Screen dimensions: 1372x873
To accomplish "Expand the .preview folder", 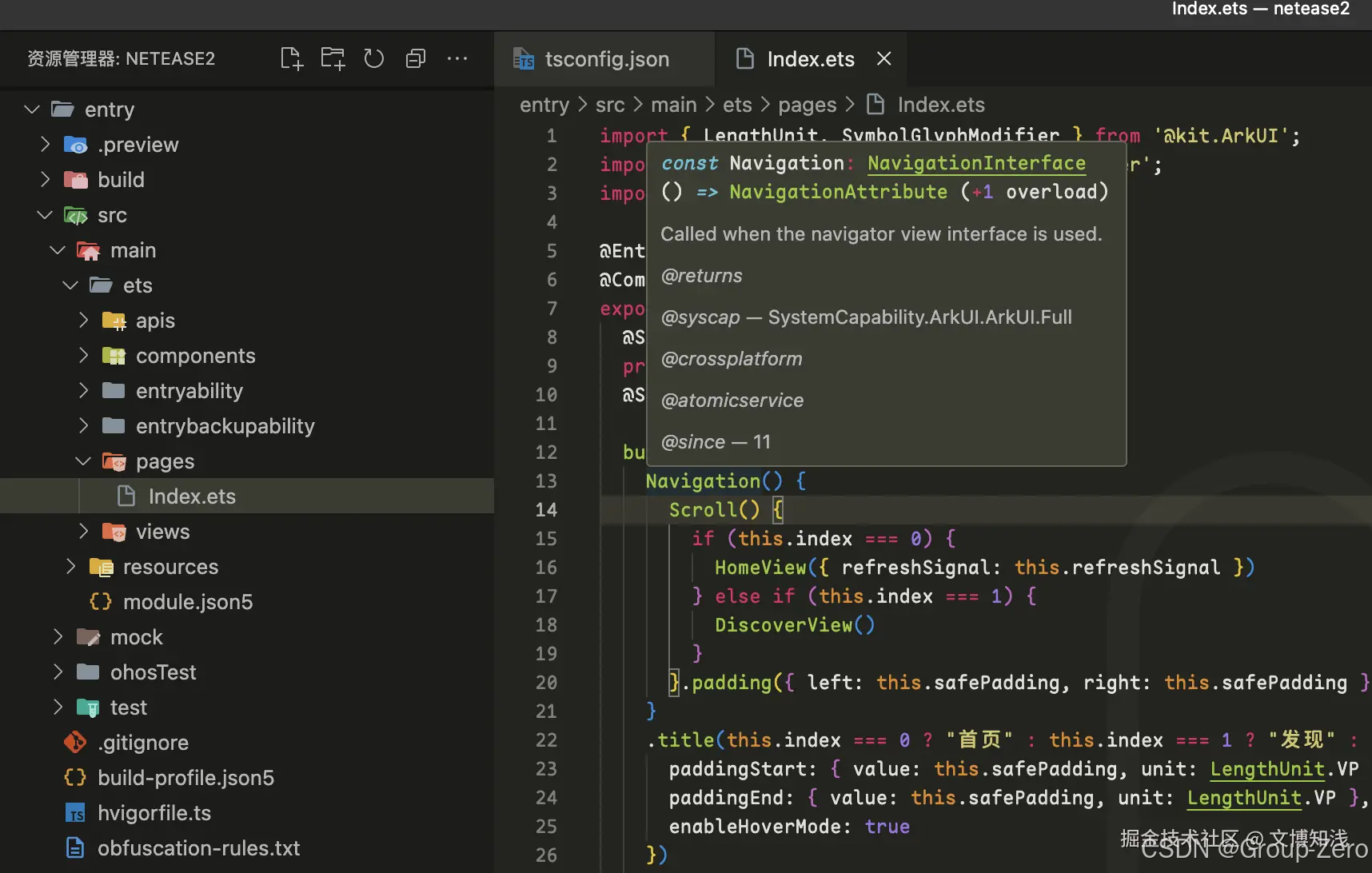I will pyautogui.click(x=46, y=145).
